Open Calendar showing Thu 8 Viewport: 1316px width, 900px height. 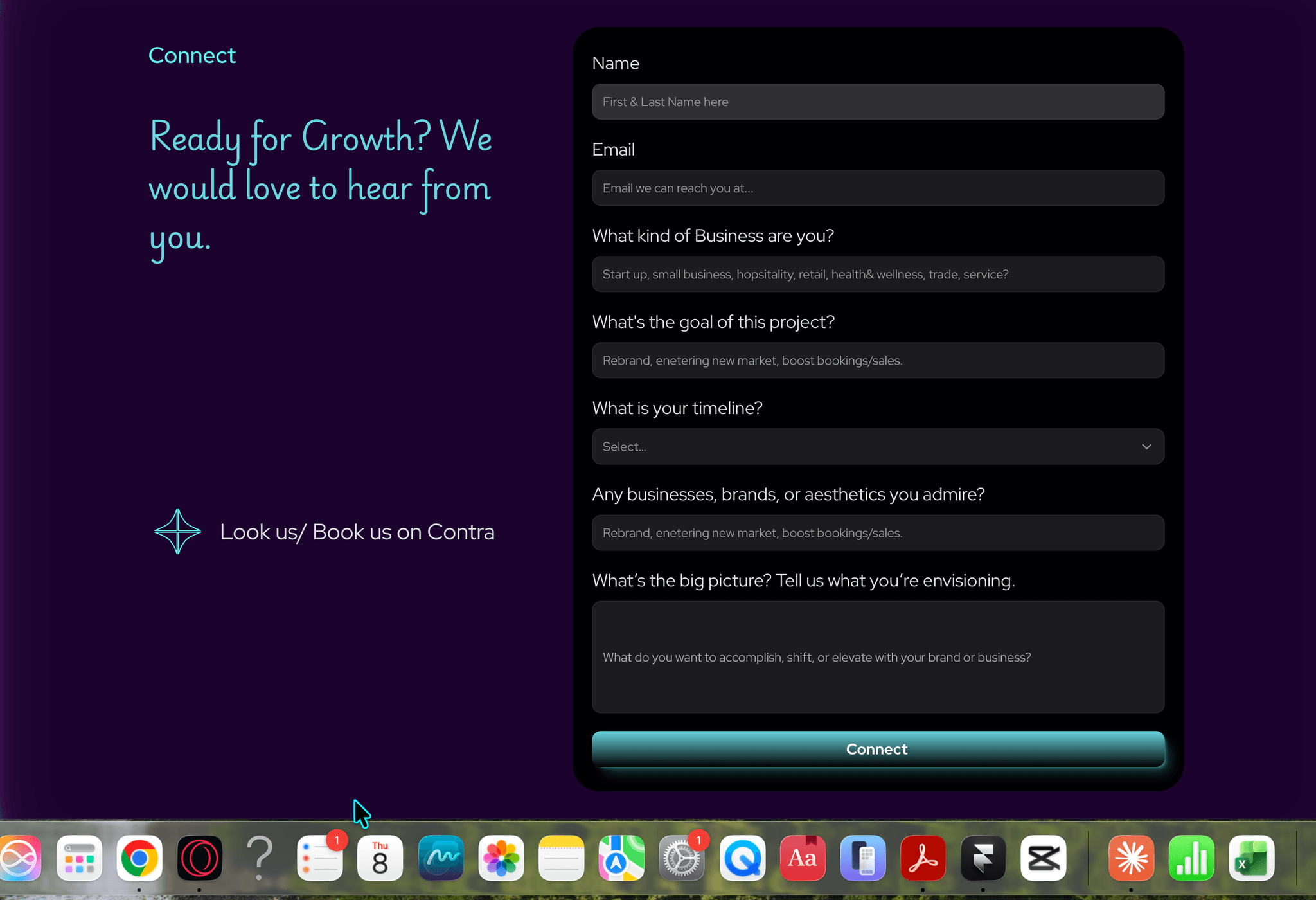pos(380,858)
